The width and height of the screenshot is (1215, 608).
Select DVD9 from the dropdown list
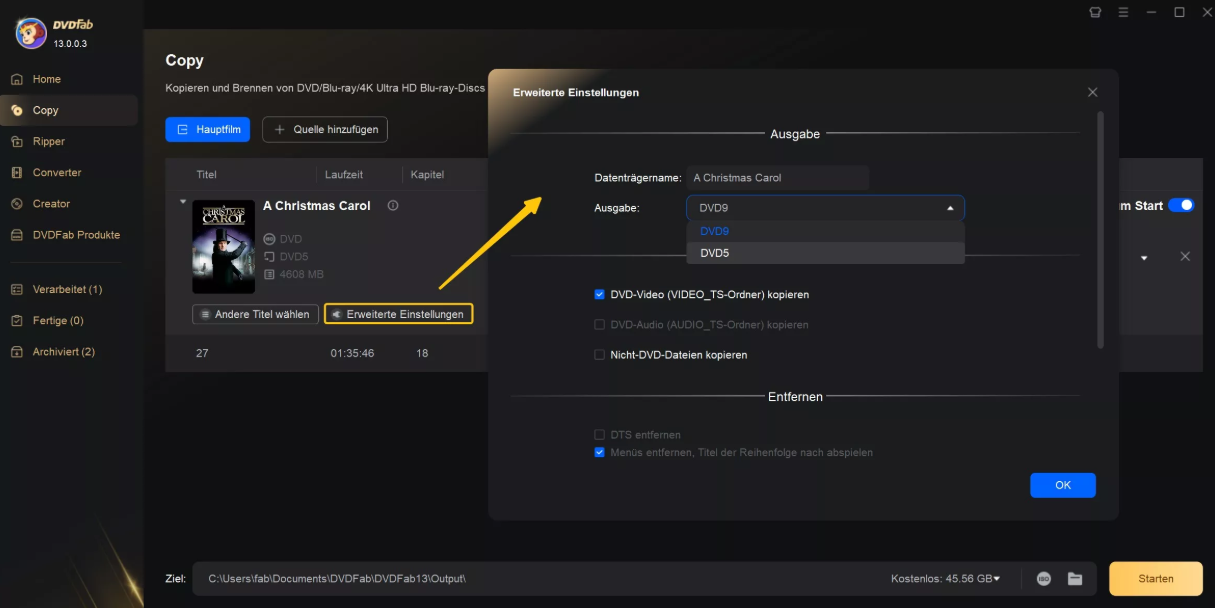pyautogui.click(x=825, y=231)
